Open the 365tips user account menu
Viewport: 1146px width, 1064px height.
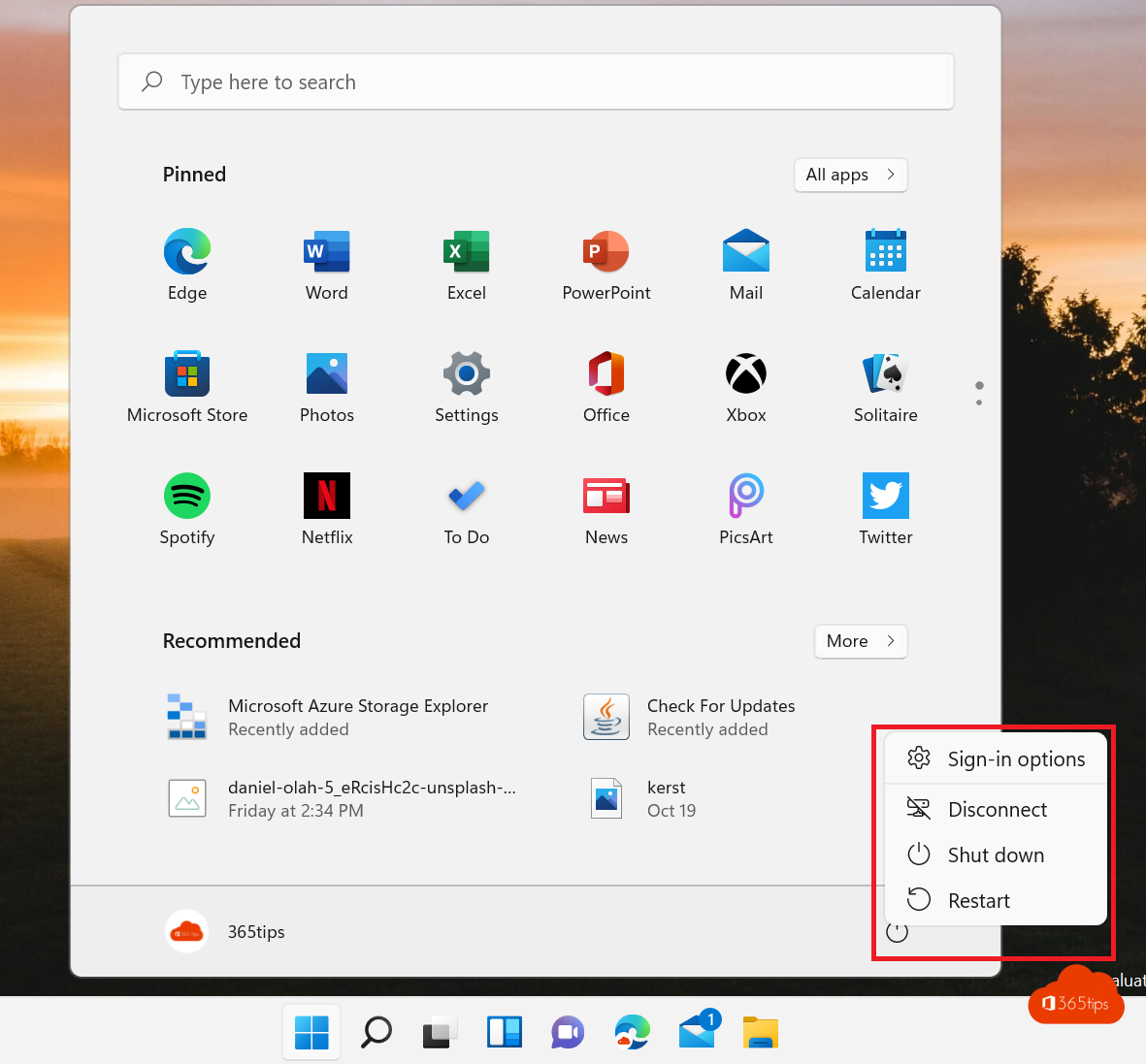[225, 932]
